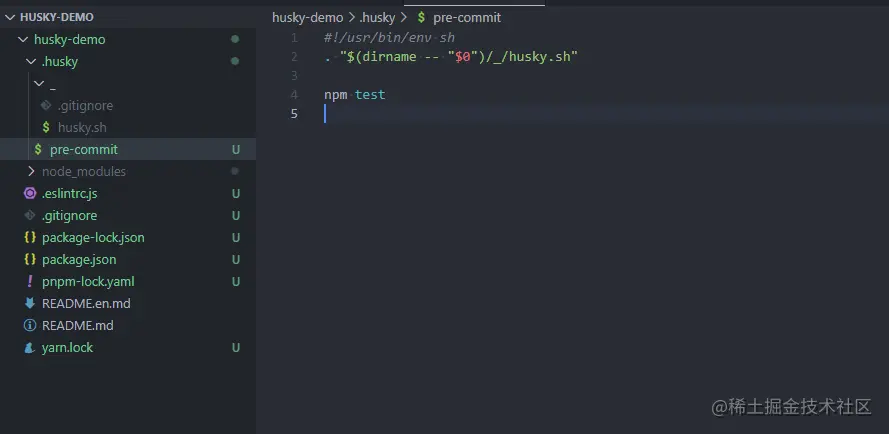This screenshot has height=434, width=889.
Task: Place cursor in the shebang line #!/usr/bin/env sh
Action: click(390, 38)
